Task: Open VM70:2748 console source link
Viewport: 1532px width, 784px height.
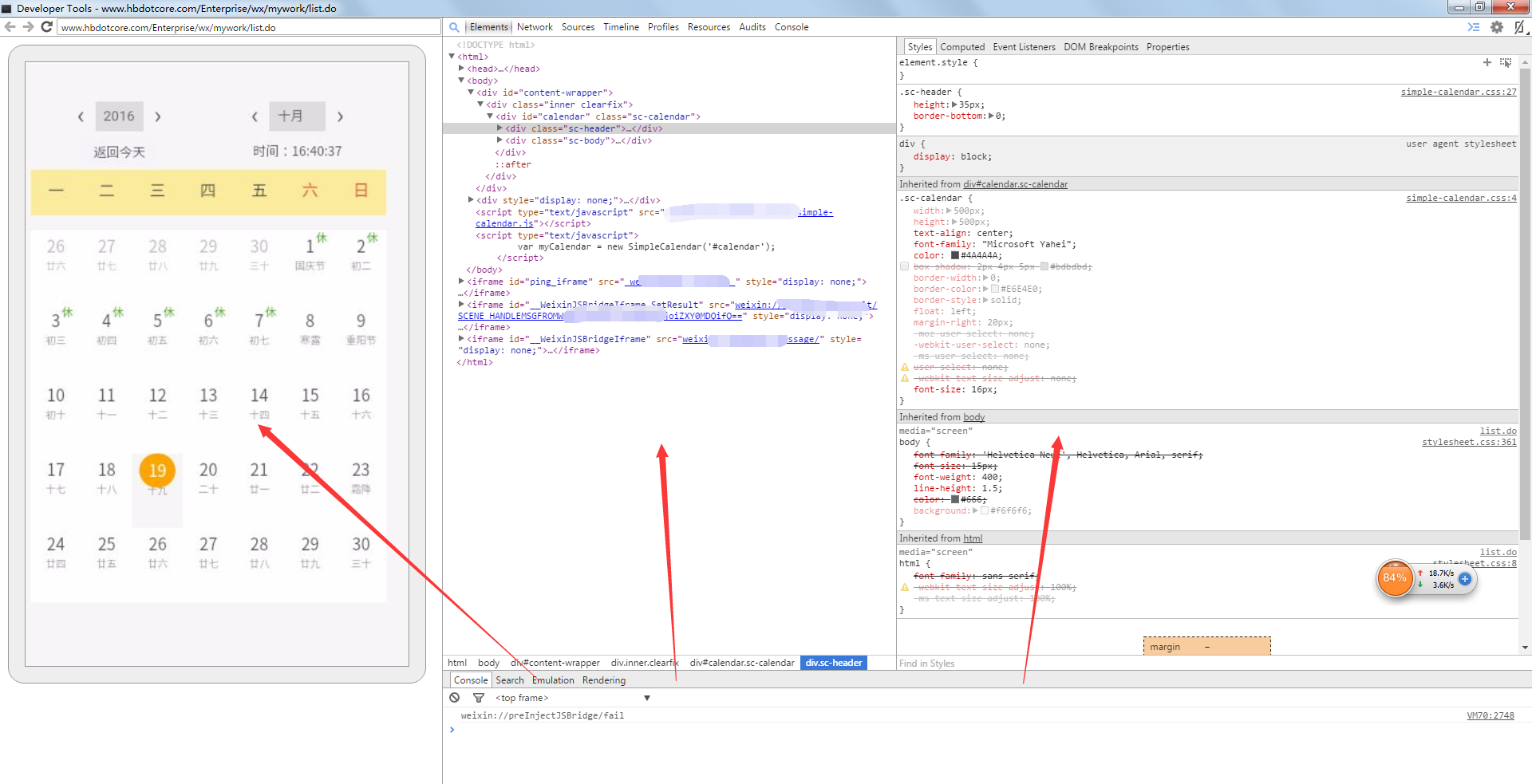Action: pyautogui.click(x=1491, y=716)
